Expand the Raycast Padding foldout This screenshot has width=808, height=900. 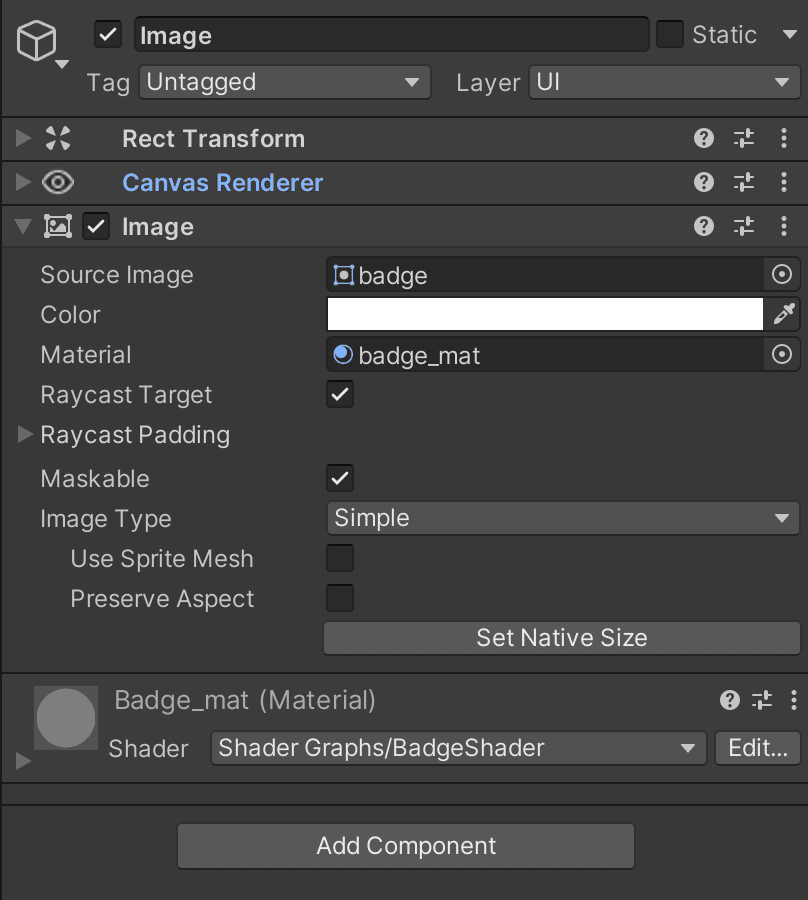pyautogui.click(x=25, y=435)
